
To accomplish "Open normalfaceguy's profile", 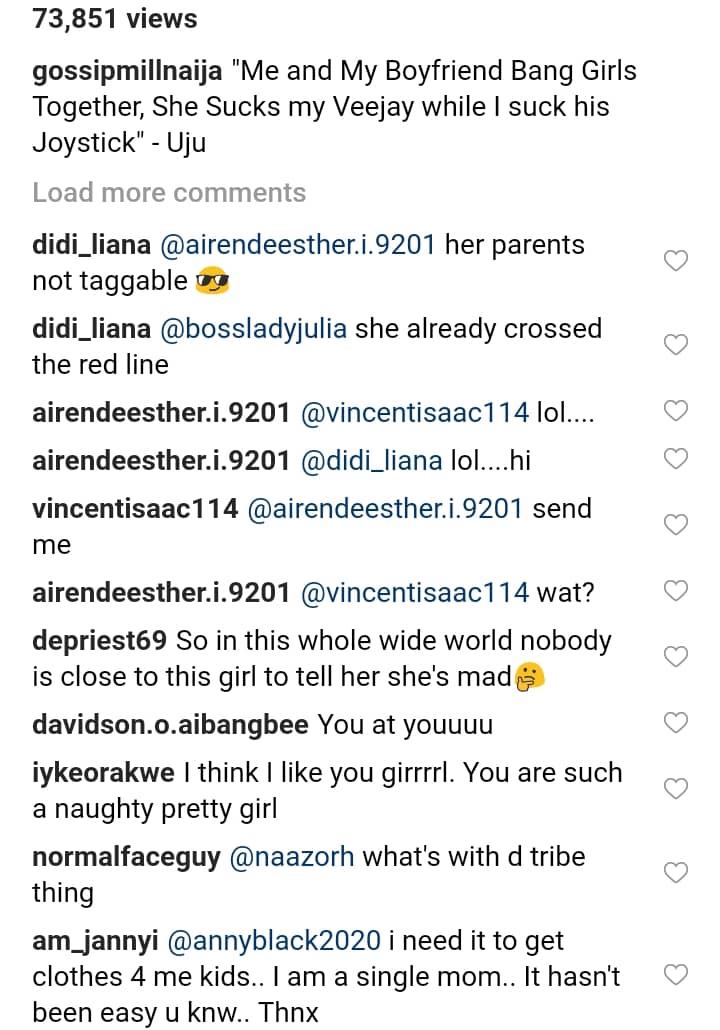I will 126,856.
